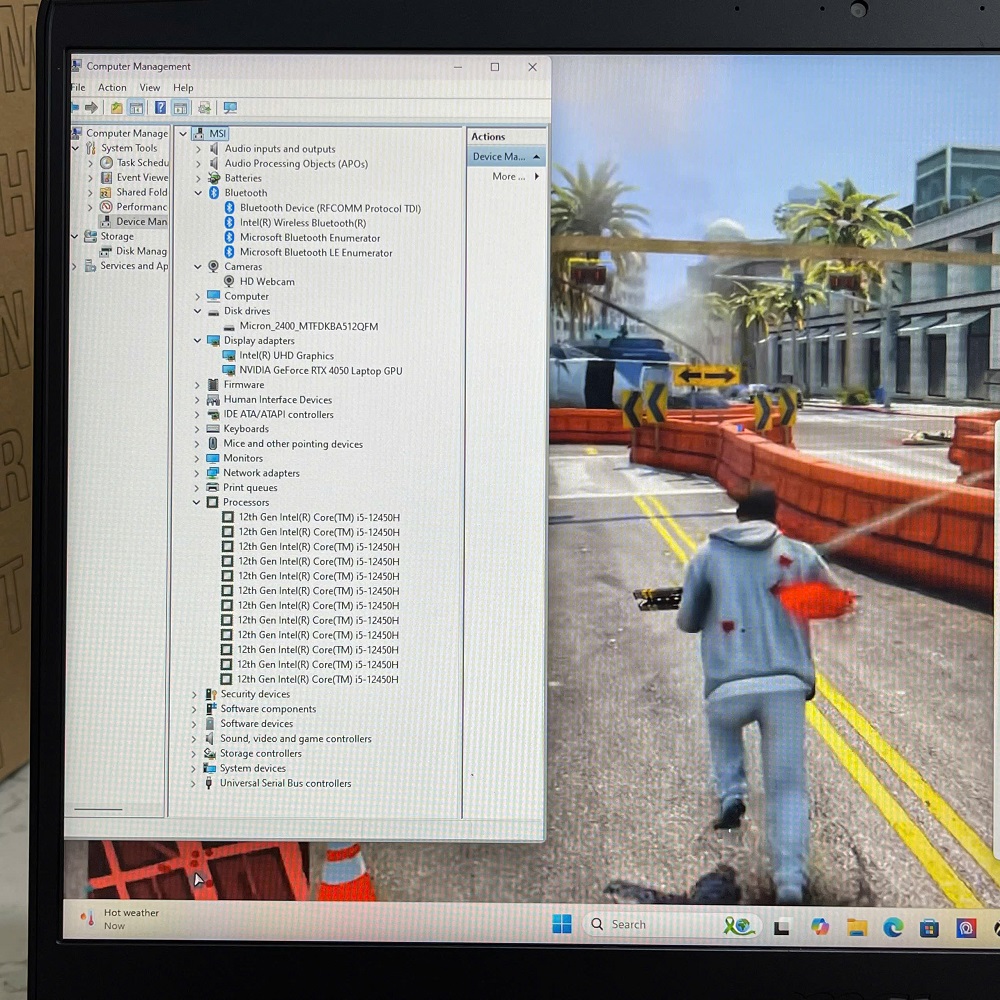
Task: Open the View menu
Action: 150,88
